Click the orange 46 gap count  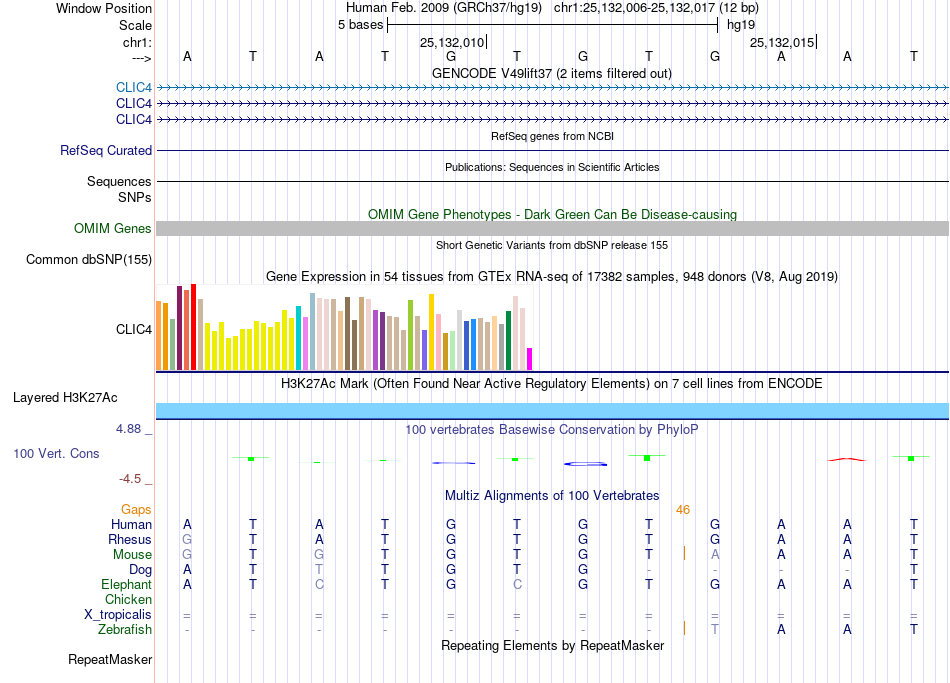tap(683, 510)
